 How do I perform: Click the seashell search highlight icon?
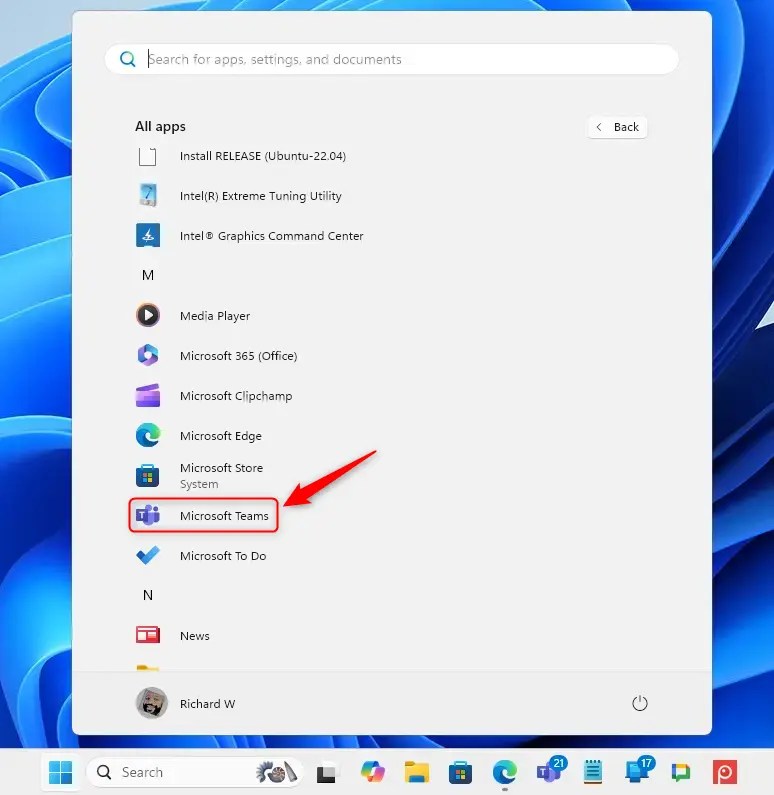point(276,772)
